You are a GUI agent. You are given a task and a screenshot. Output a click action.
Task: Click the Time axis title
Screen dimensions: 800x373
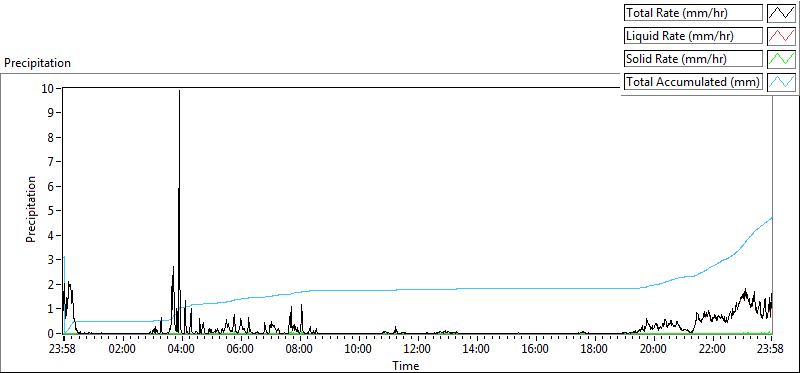(x=406, y=365)
